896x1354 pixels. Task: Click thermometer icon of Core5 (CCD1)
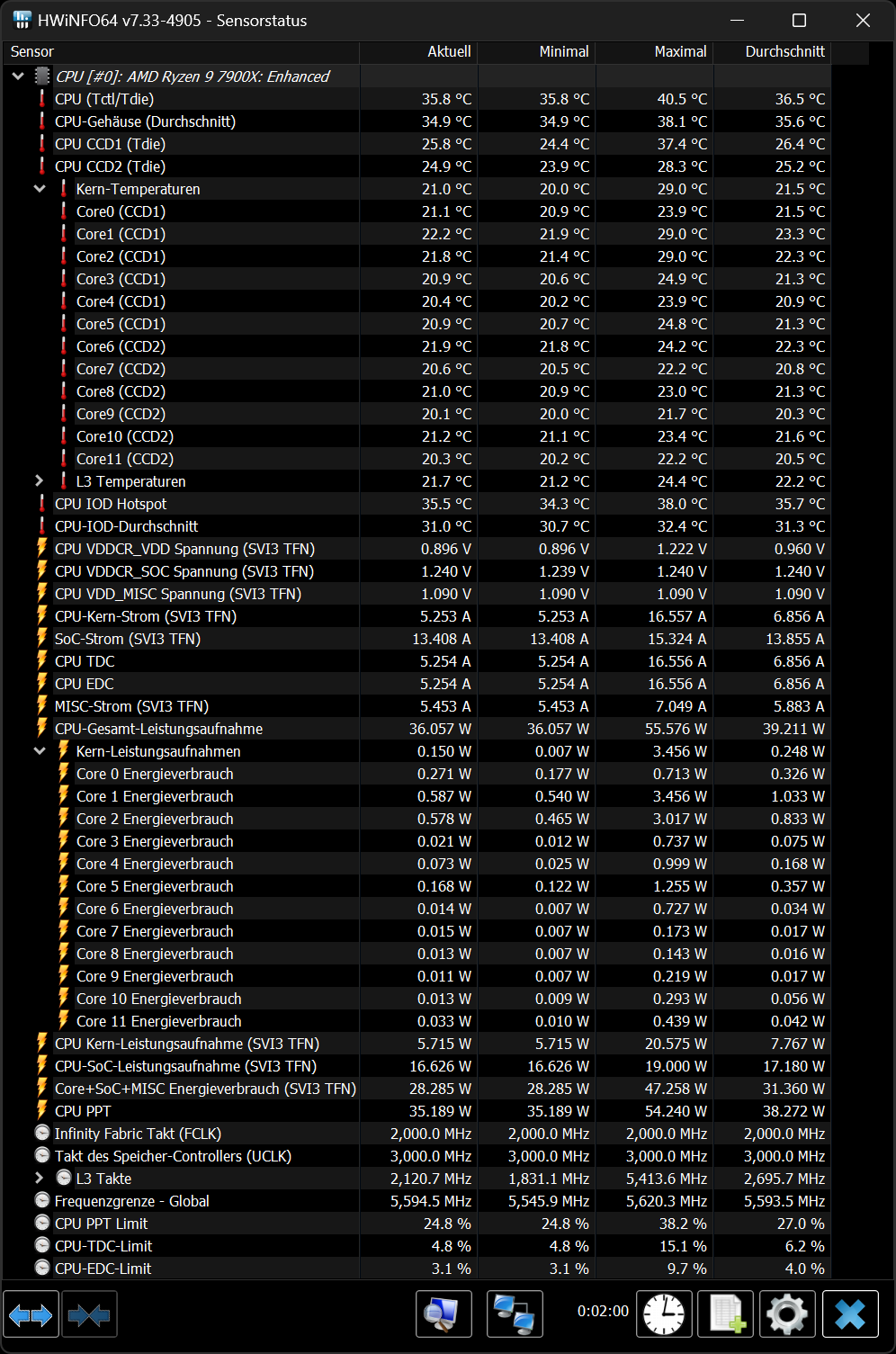(x=63, y=324)
